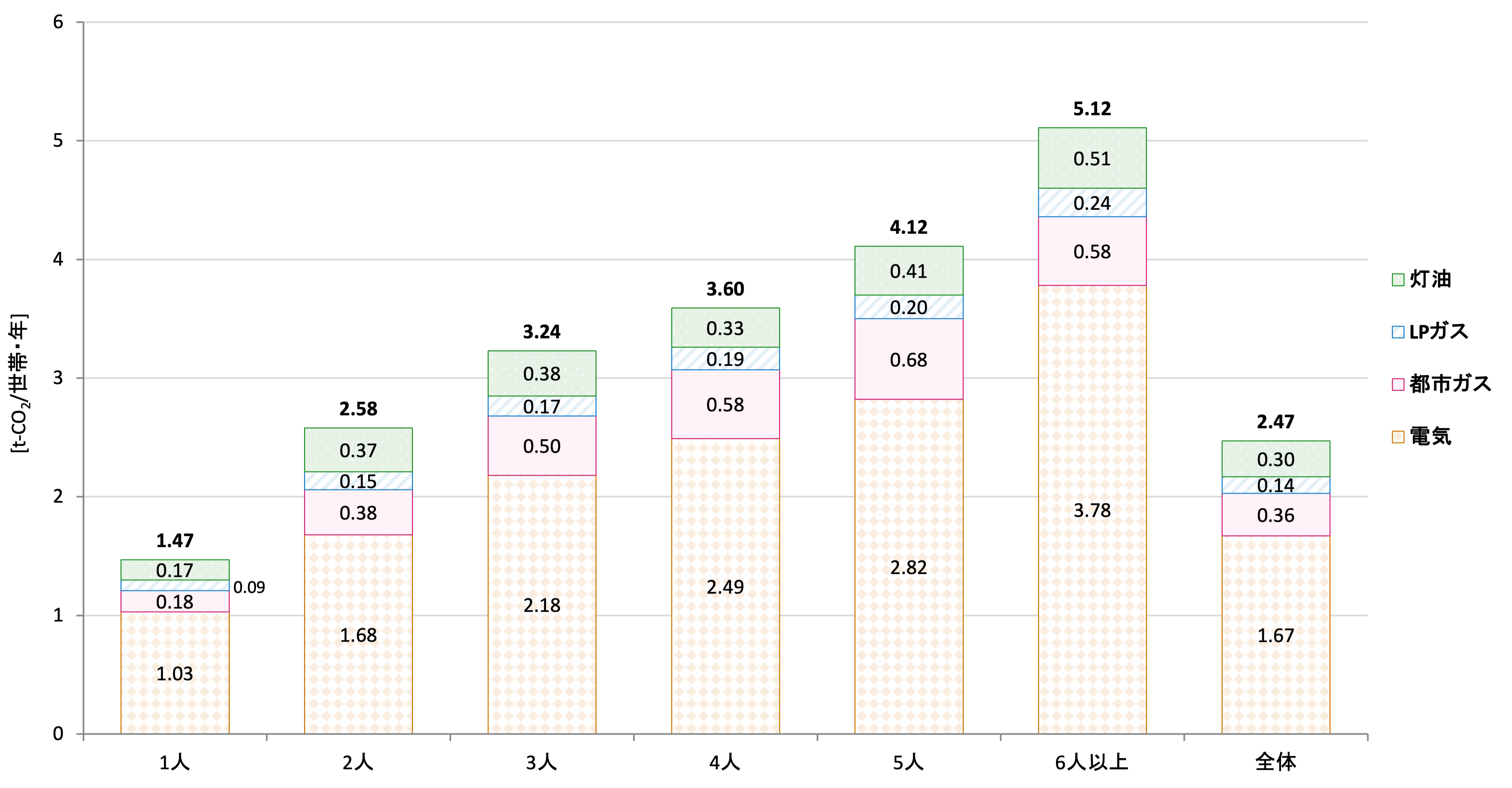This screenshot has width=1512, height=788.
Task: Click the 全体 axis category label
Action: (1275, 762)
